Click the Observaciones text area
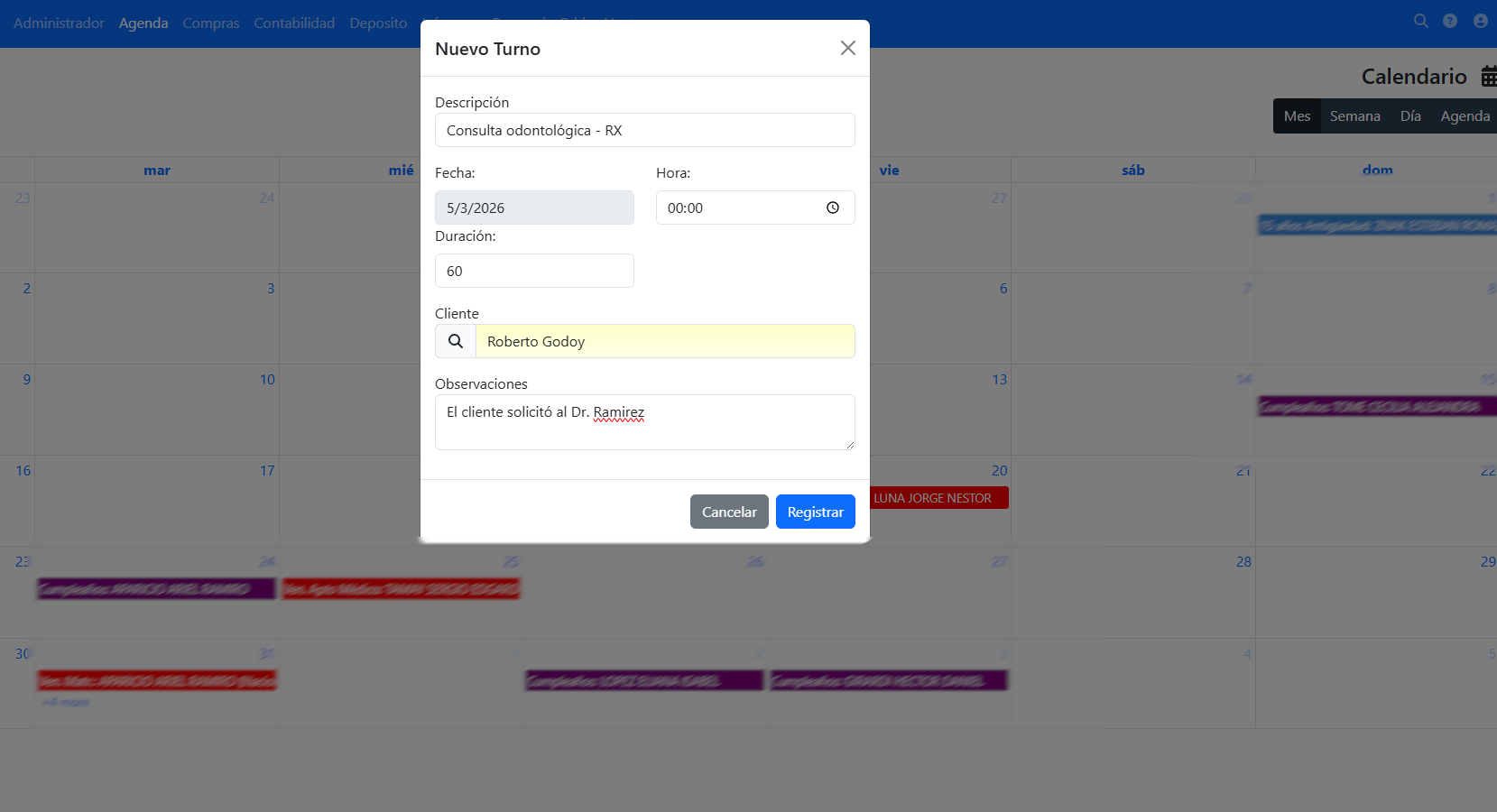 [x=644, y=422]
